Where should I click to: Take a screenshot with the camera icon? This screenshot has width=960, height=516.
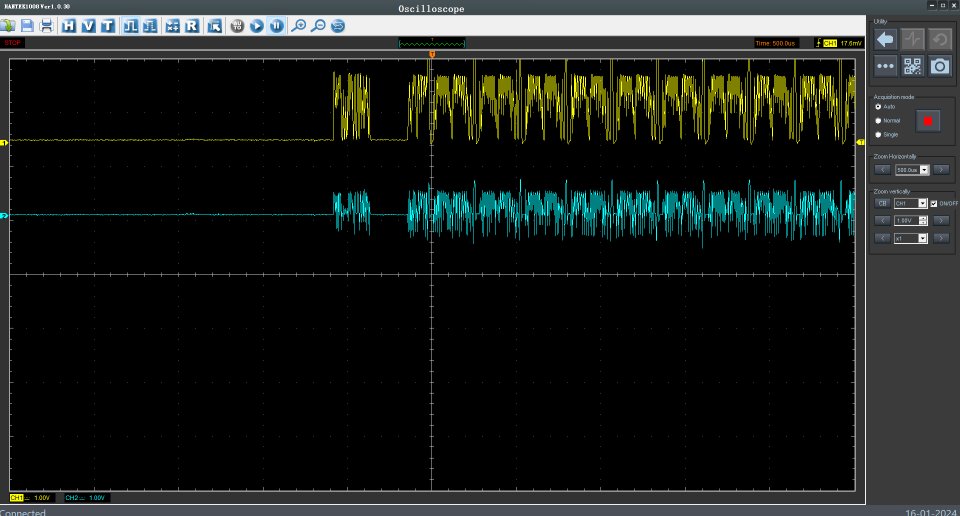click(940, 66)
